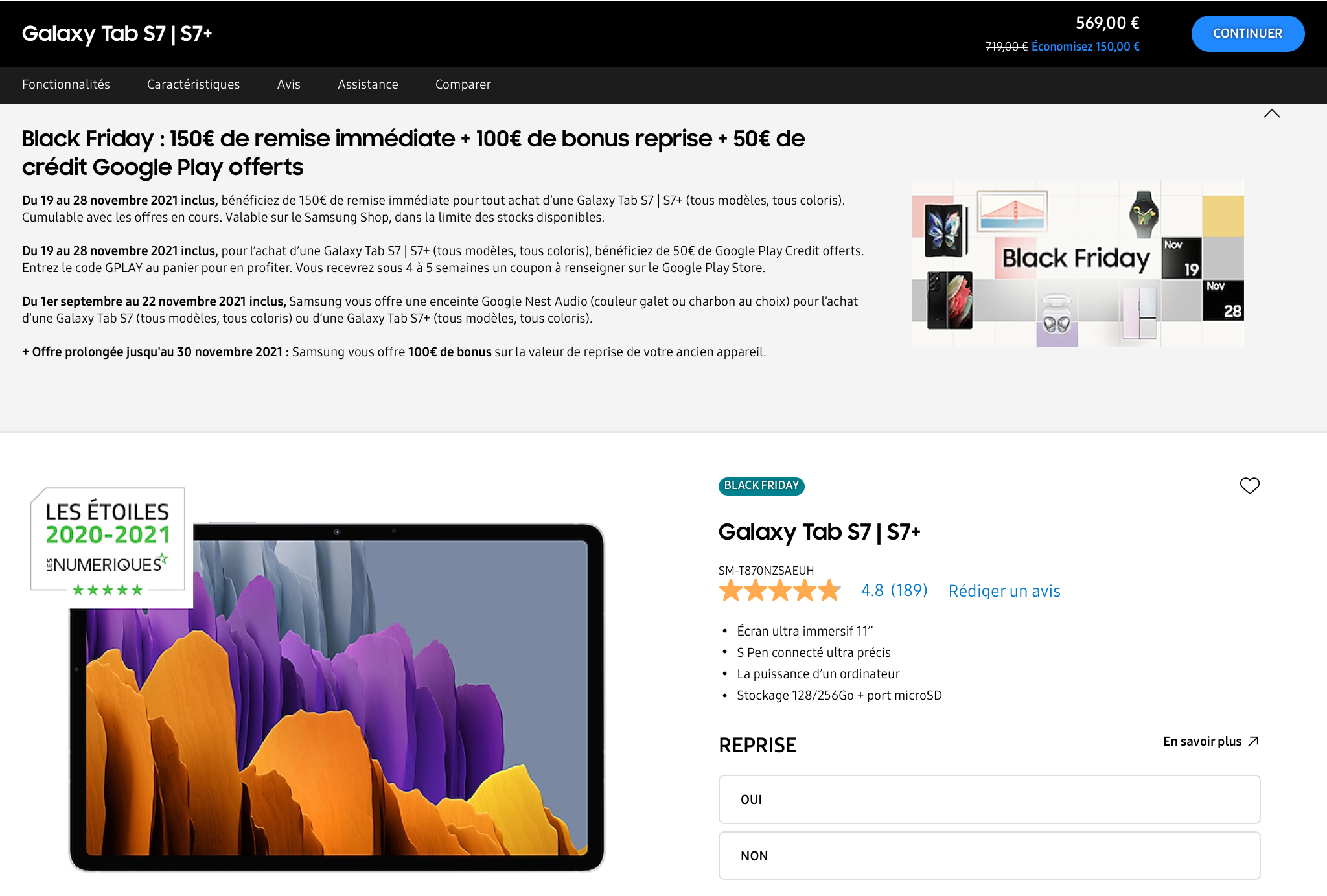Select OUI for trade-in option
The width and height of the screenshot is (1327, 896).
(989, 799)
